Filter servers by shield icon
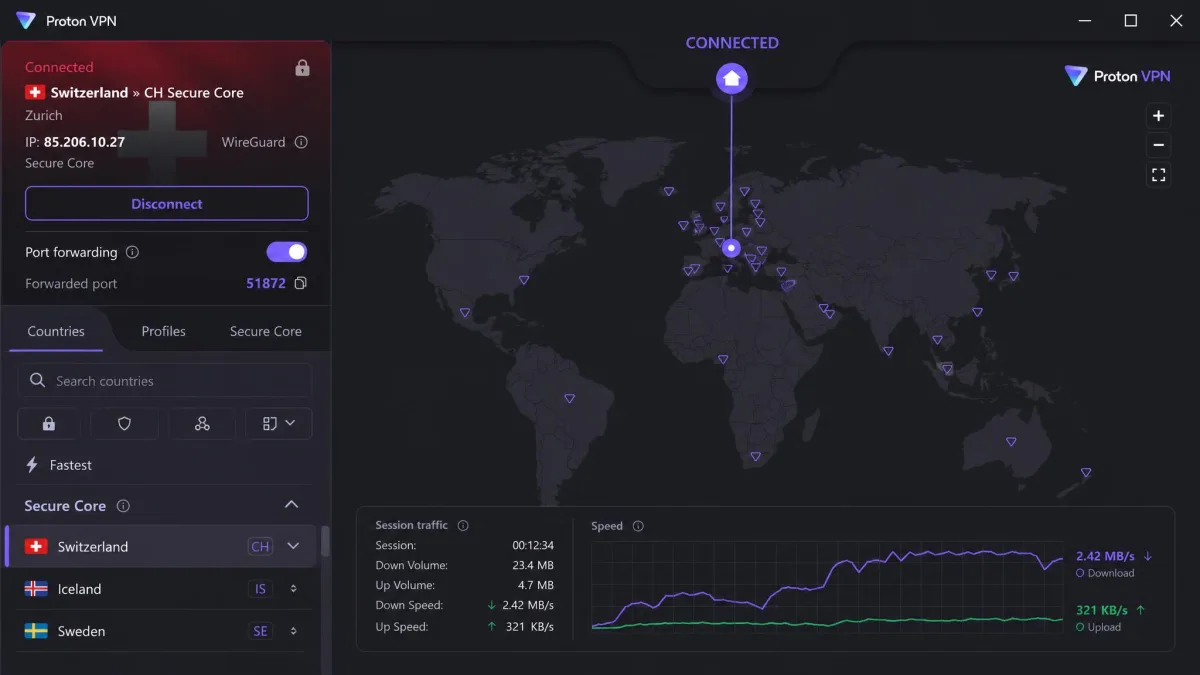 [125, 423]
